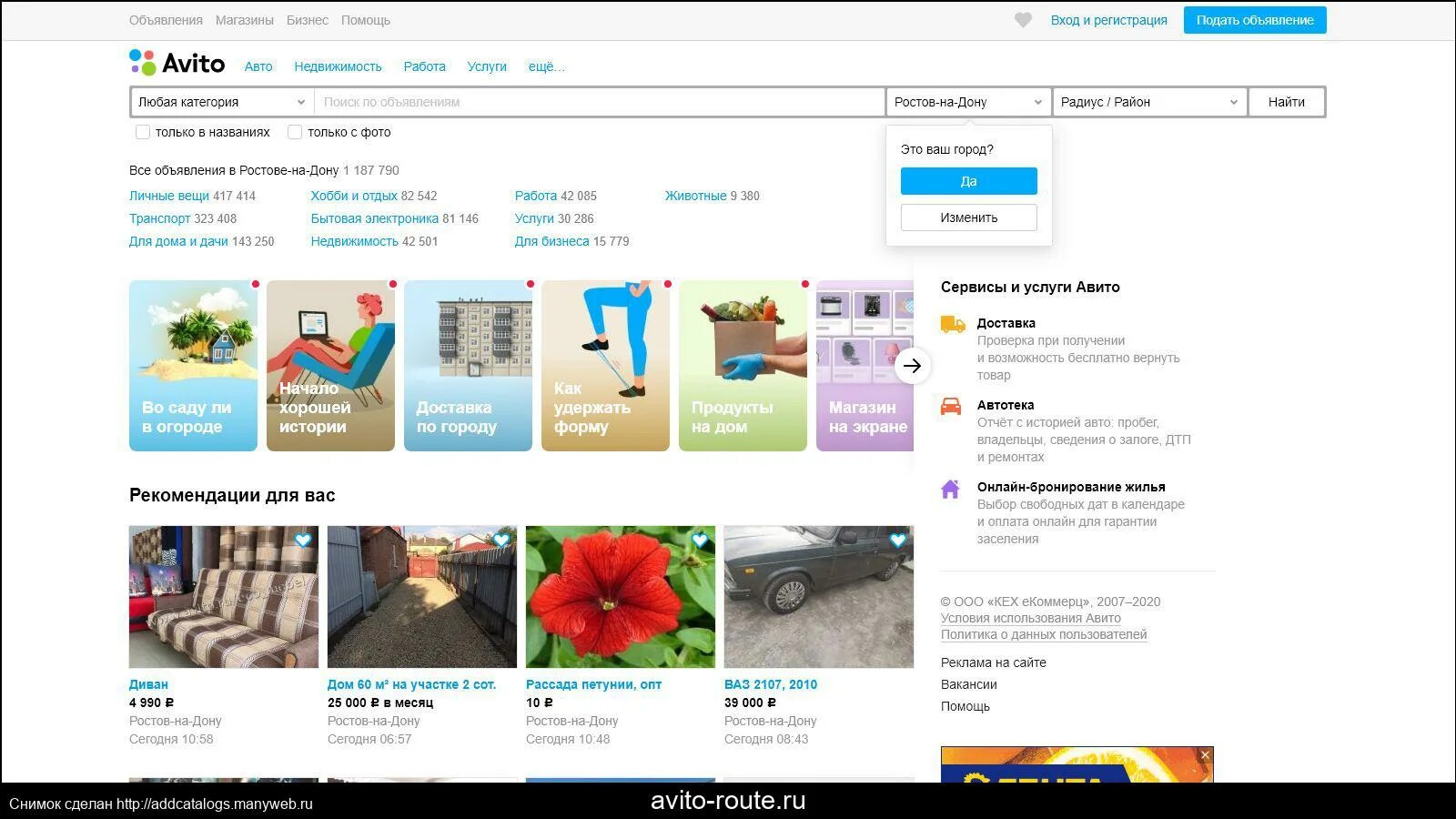The height and width of the screenshot is (819, 1456).
Task: Open the Животные category link
Action: pos(696,196)
